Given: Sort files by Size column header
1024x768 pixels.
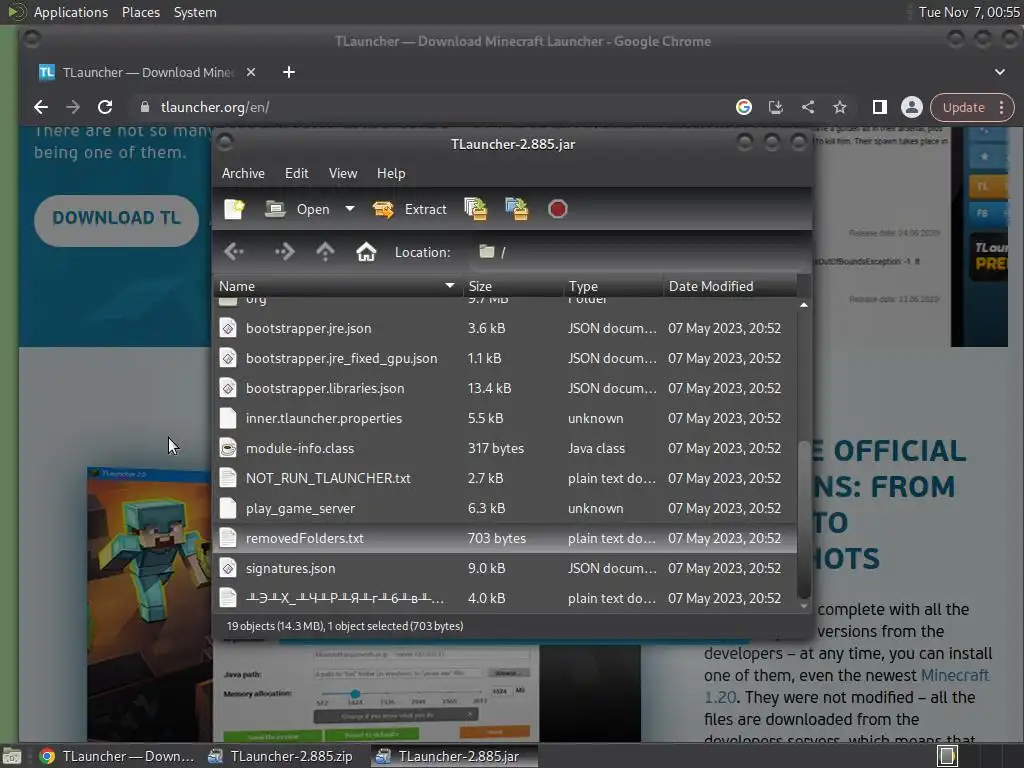Looking at the screenshot, I should click(x=513, y=286).
